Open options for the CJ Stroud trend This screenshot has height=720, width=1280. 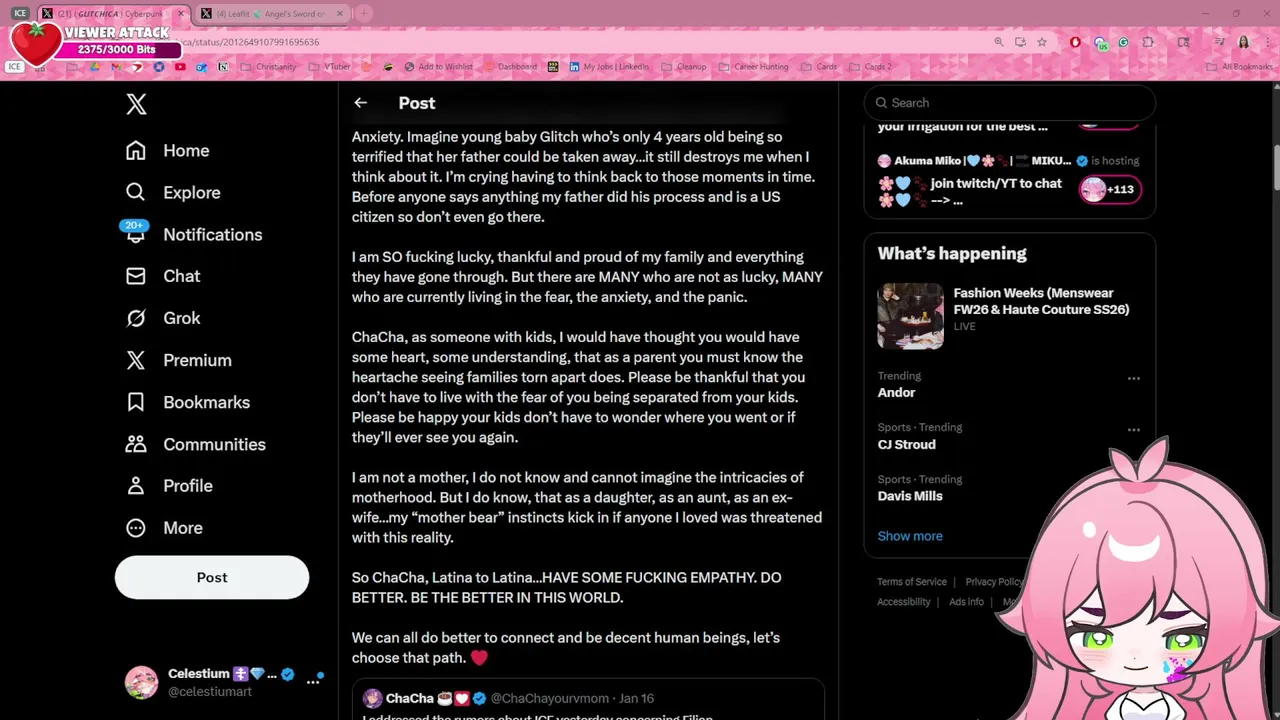[x=1134, y=430]
